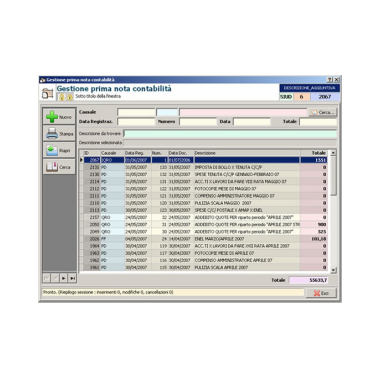Screen dimensions: 380x380
Task: Click the window form icon left of the title
Action: tap(47, 94)
